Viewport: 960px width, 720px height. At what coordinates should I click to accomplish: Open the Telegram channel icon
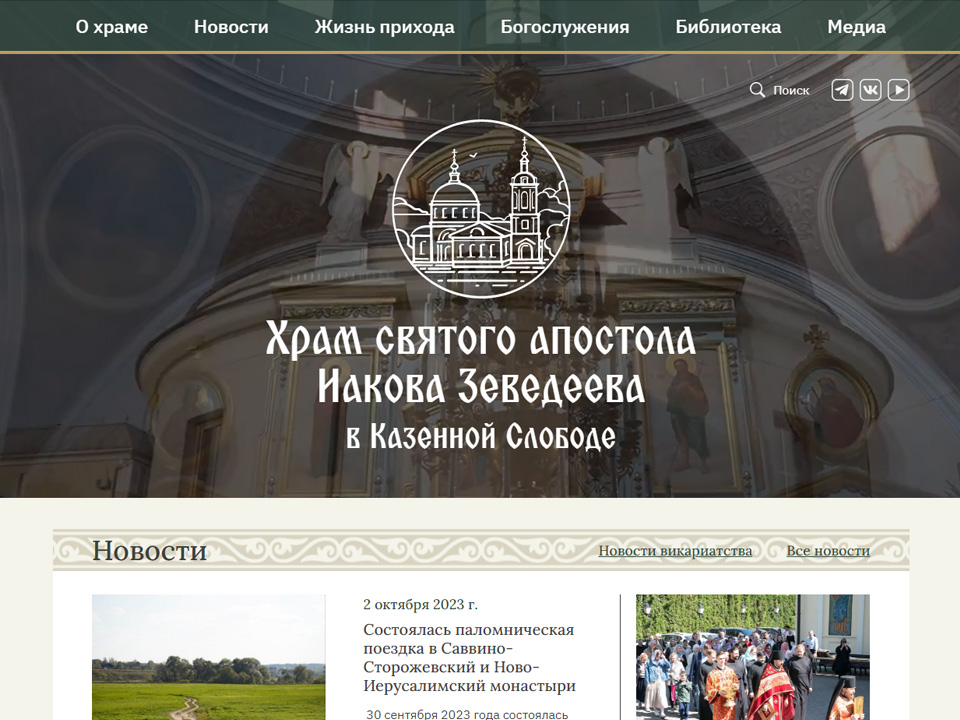click(843, 90)
